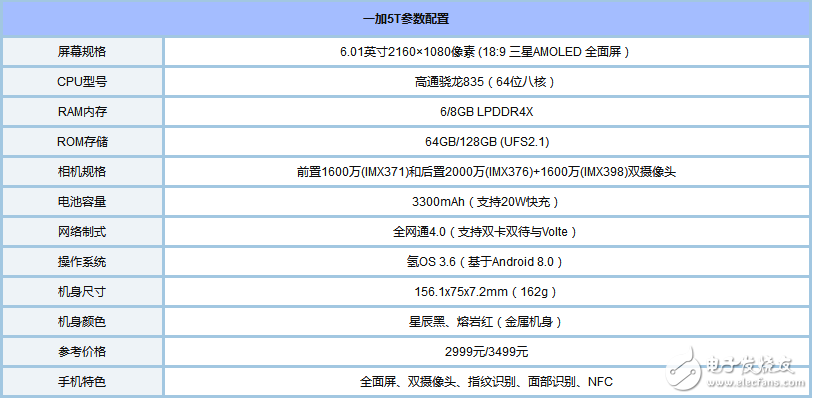Click the 参考价格 label cell
Screen dimensions: 813x399
click(82, 352)
